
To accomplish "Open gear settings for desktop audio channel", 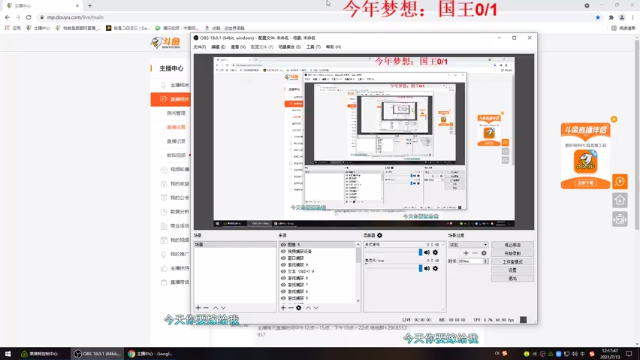I will point(436,253).
